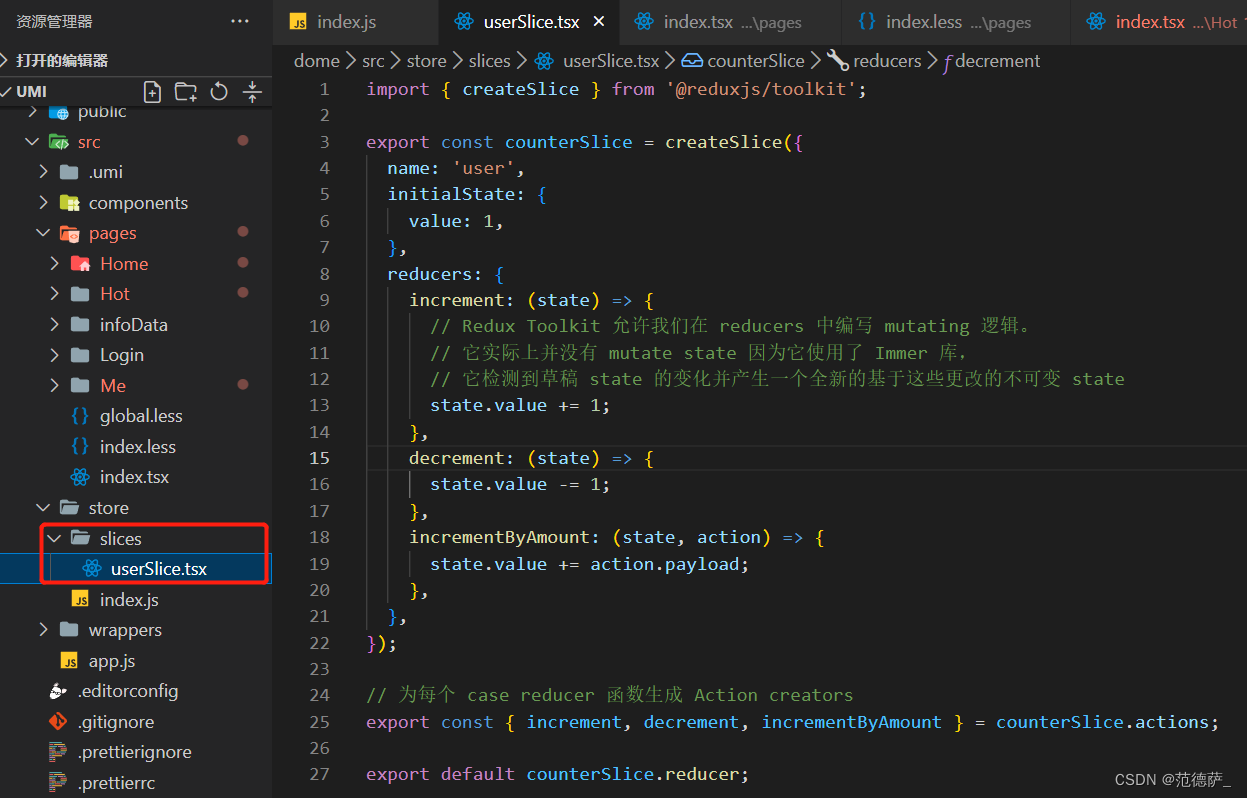Click the New Folder icon in explorer header
This screenshot has width=1247, height=798.
pos(186,92)
